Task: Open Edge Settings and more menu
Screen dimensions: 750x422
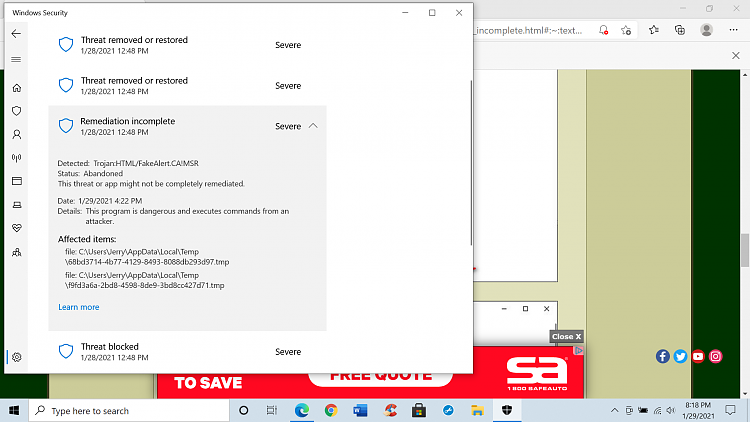Action: (x=733, y=30)
